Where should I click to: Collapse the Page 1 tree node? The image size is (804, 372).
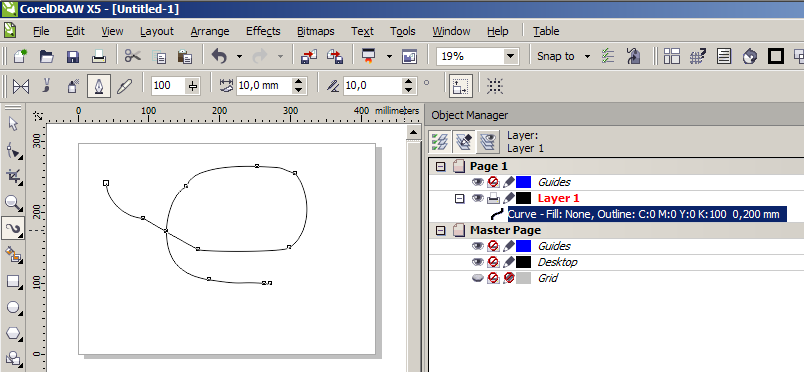click(x=440, y=166)
